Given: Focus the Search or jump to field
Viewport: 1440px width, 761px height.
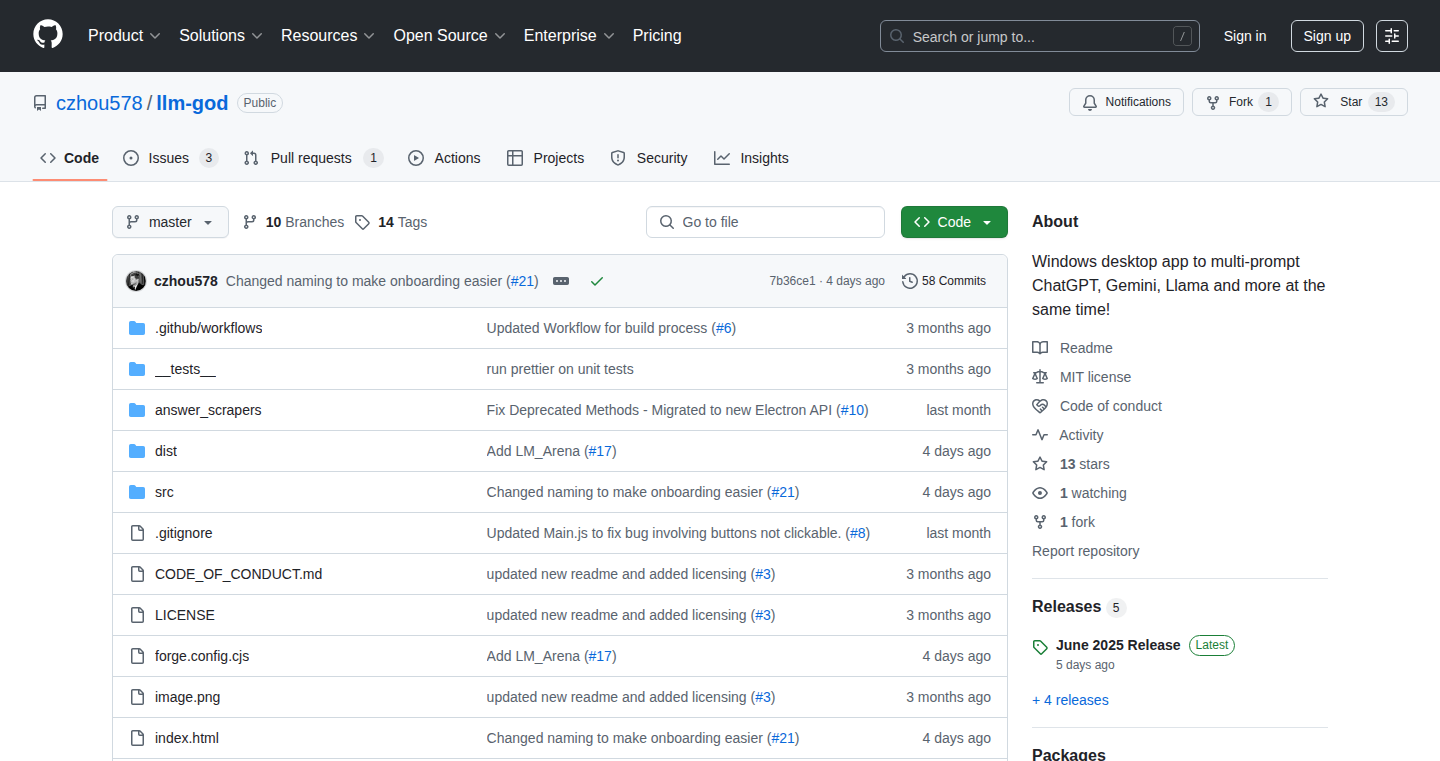Looking at the screenshot, I should (1040, 36).
